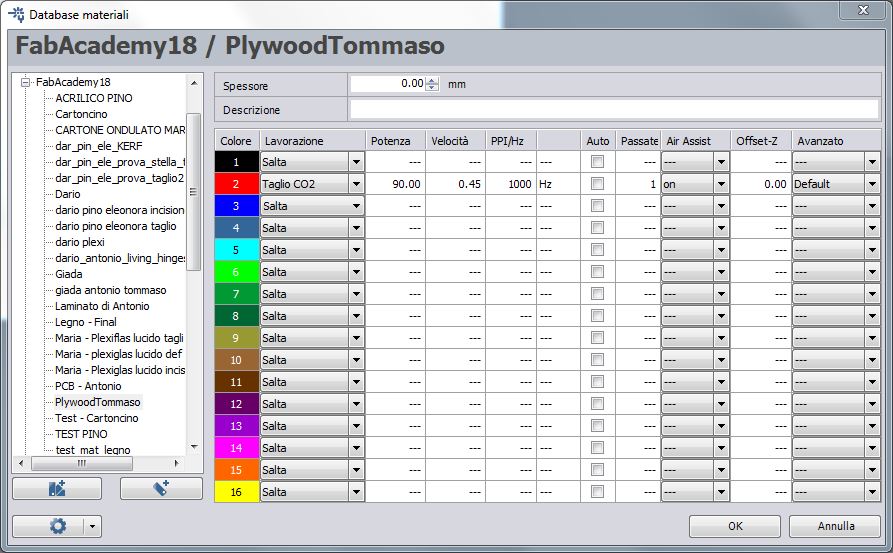Click the tree's vertical scrollbar down arrow

click(194, 447)
